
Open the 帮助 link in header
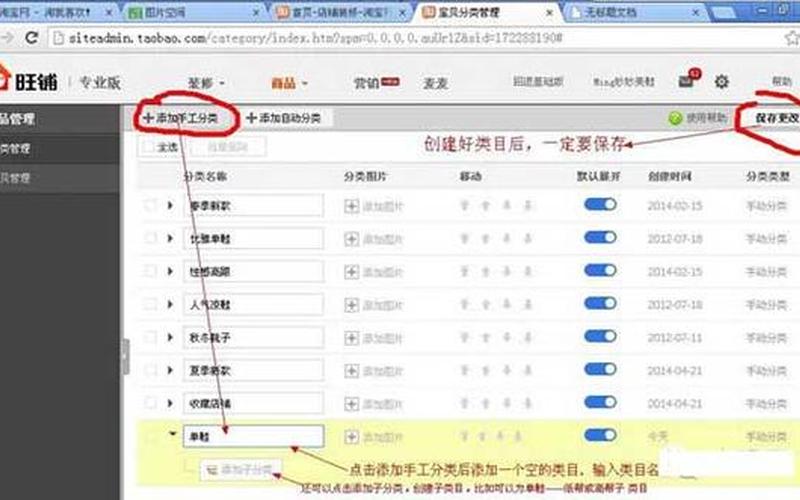pyautogui.click(x=781, y=81)
